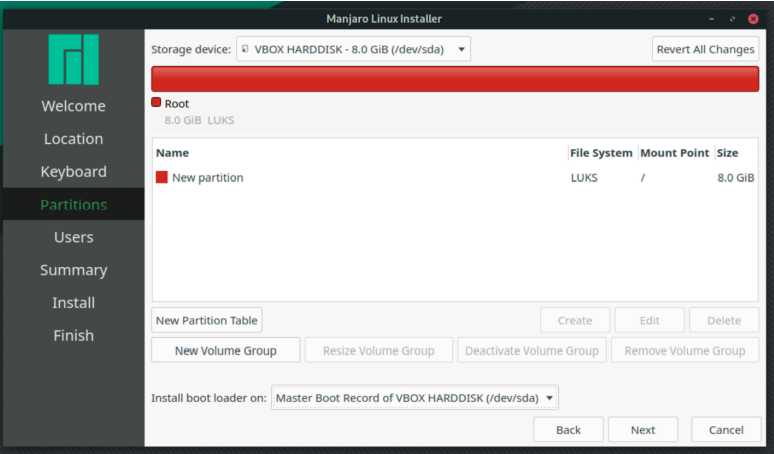Select the Keyboard step in sidebar

74,171
